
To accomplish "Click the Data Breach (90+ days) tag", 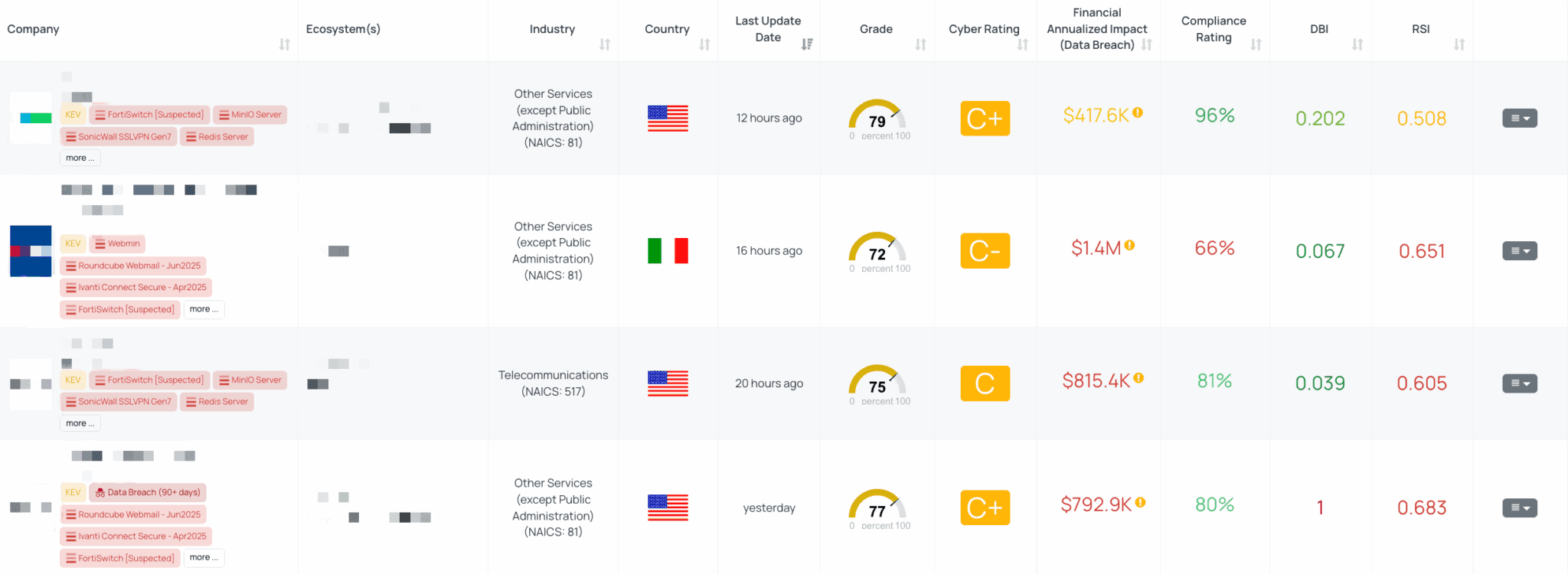I will click(149, 492).
